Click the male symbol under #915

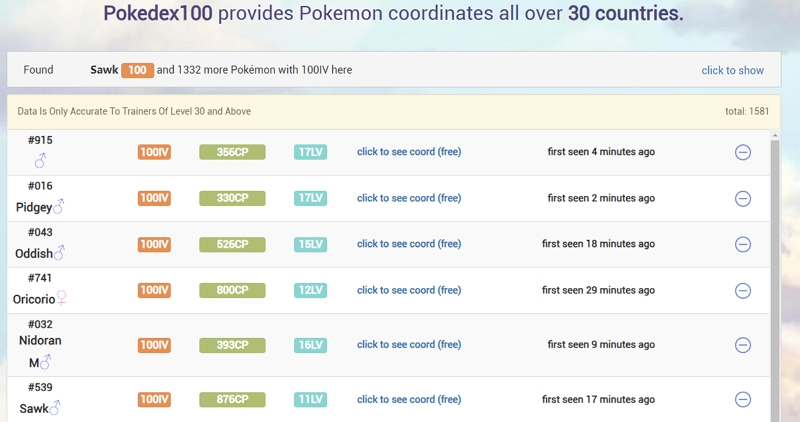[40, 161]
